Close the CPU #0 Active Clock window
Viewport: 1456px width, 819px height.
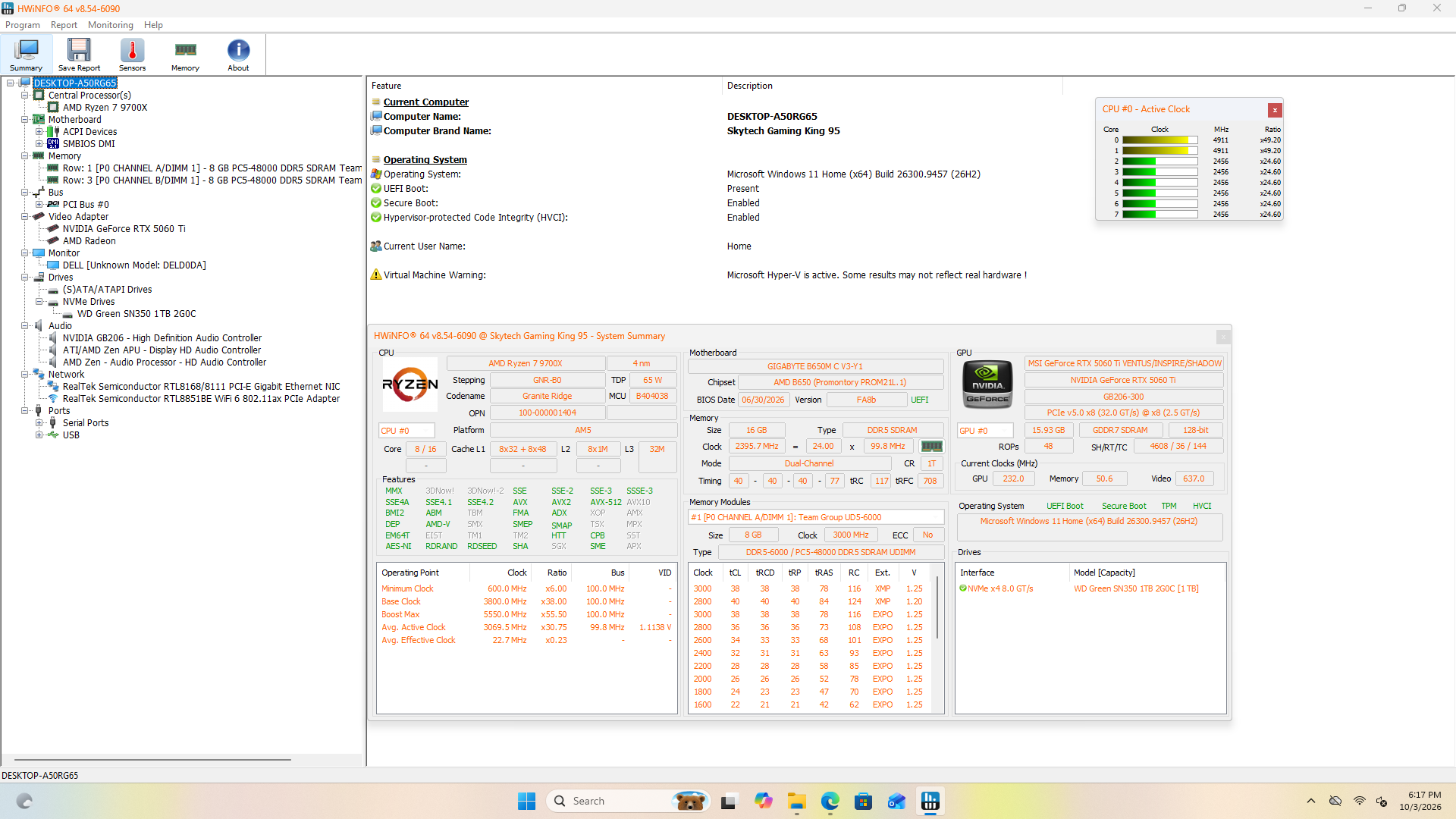click(x=1275, y=110)
